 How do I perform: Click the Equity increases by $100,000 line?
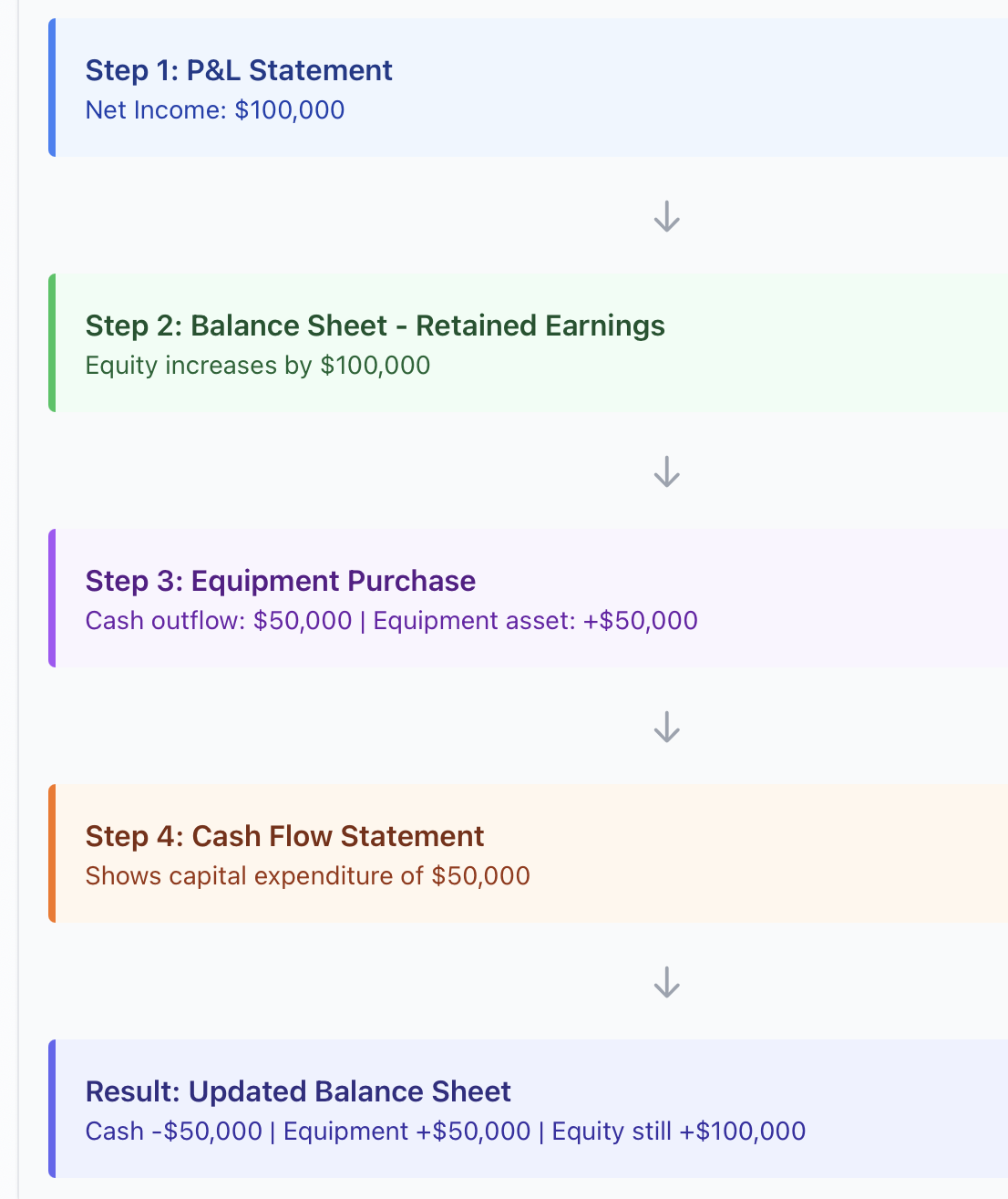click(x=258, y=366)
